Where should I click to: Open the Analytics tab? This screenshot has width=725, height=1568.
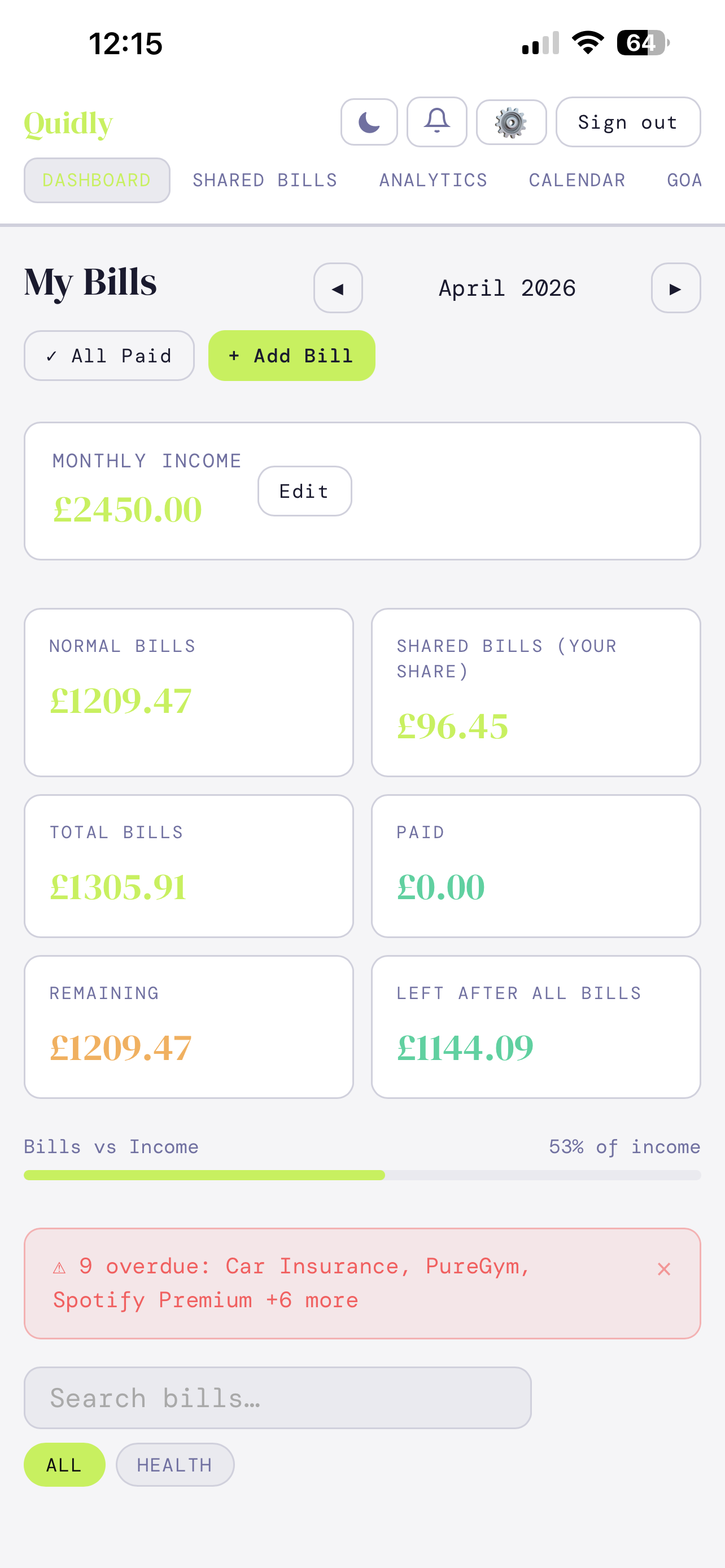pyautogui.click(x=433, y=180)
